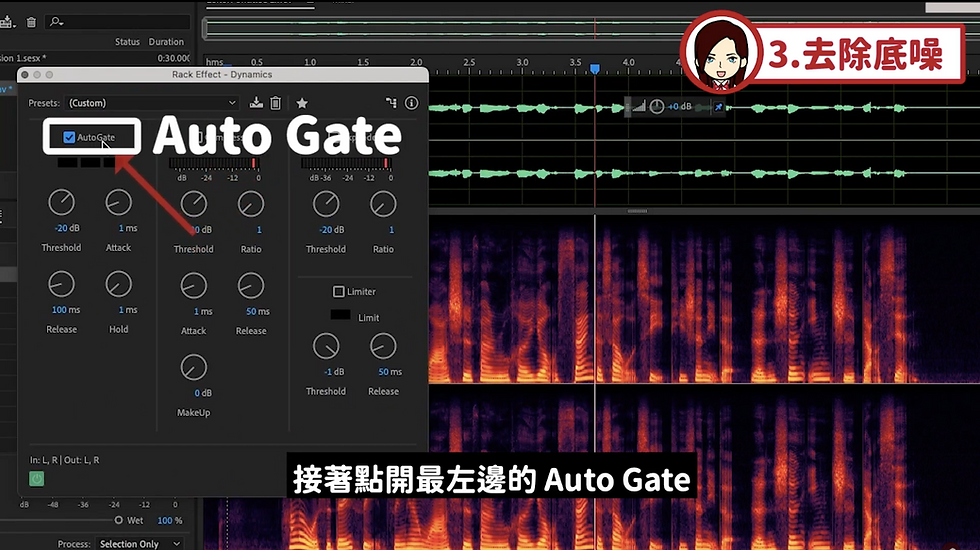Click the AutoGate Threshold knob
This screenshot has height=550, width=980.
[61, 202]
